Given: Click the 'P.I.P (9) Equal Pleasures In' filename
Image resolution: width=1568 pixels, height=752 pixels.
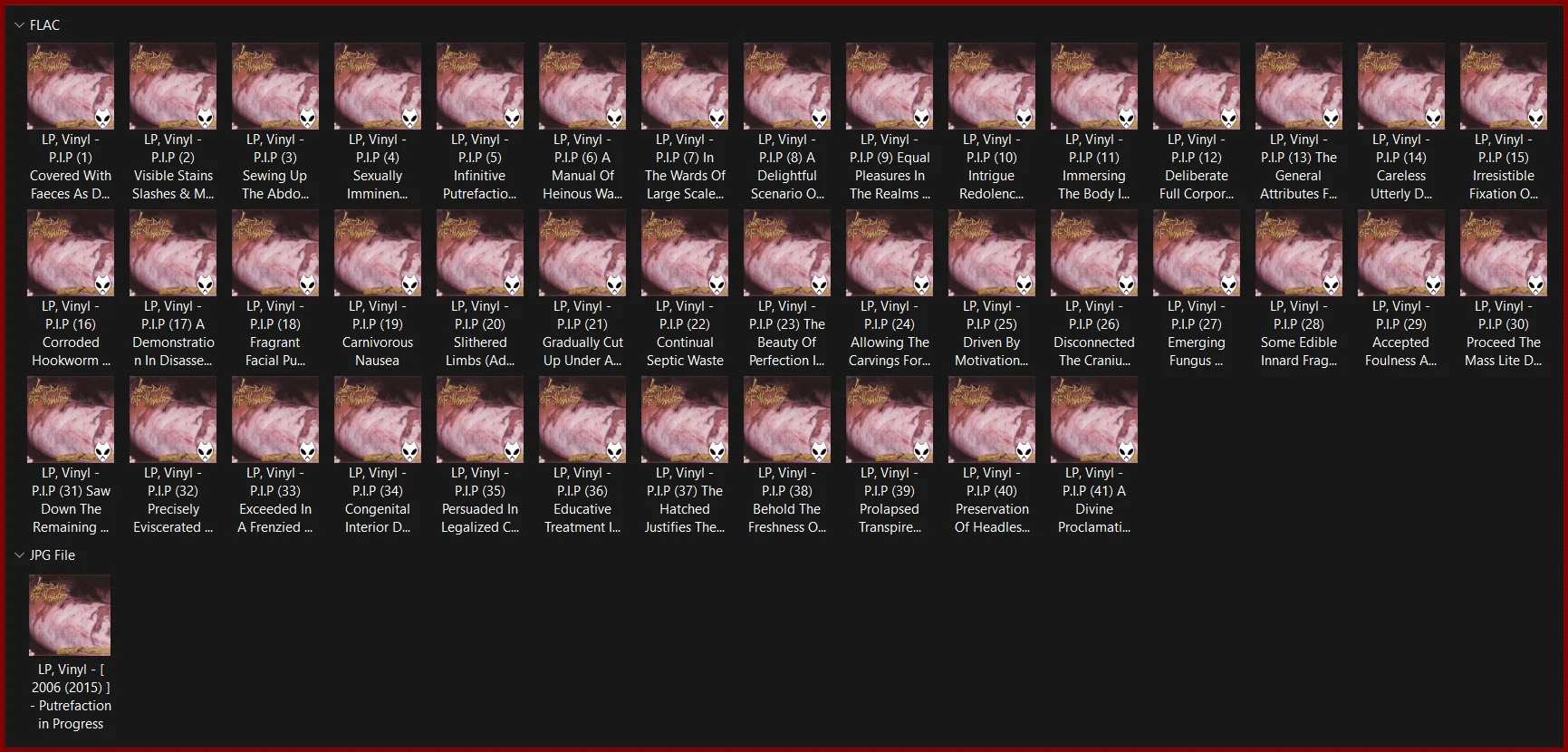Looking at the screenshot, I should [890, 167].
